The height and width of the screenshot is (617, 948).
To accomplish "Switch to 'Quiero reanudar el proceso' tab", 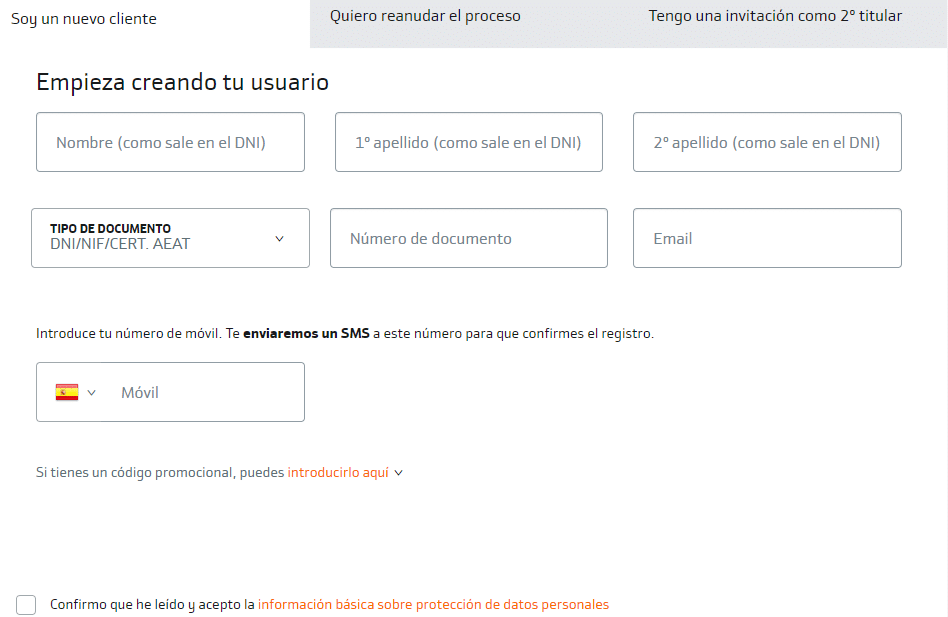I will [425, 16].
